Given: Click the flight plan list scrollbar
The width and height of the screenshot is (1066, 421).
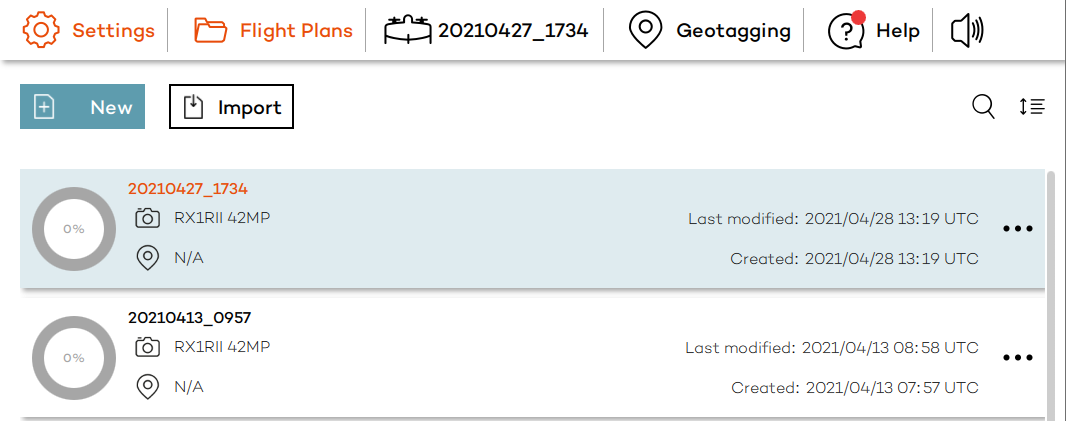Looking at the screenshot, I should pyautogui.click(x=1051, y=290).
